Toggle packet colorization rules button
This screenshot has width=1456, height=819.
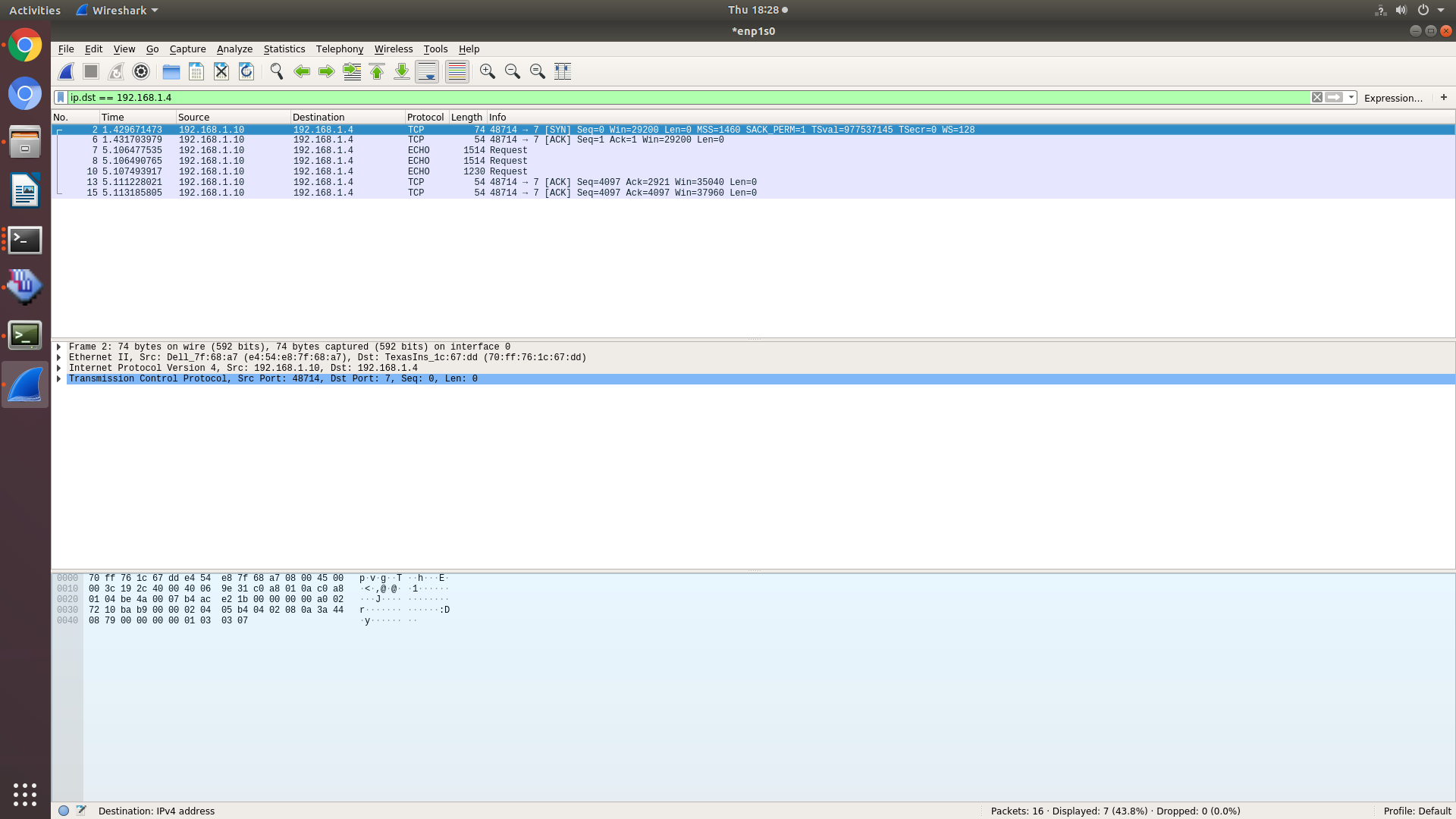[457, 71]
